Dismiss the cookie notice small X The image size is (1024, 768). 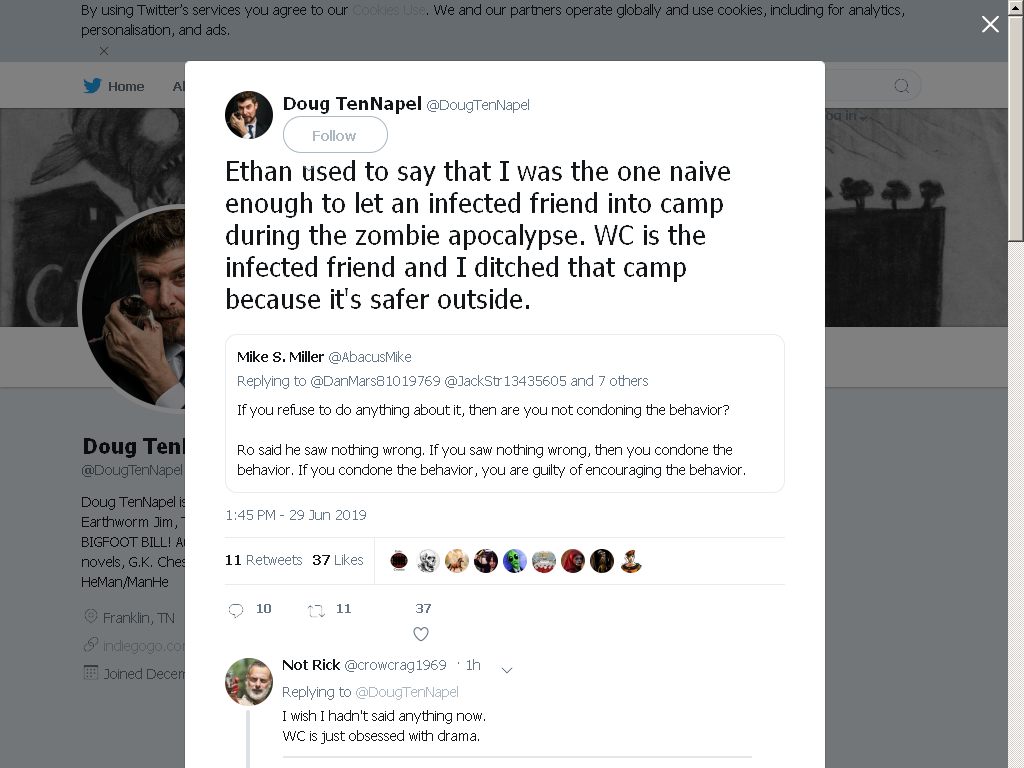[104, 50]
